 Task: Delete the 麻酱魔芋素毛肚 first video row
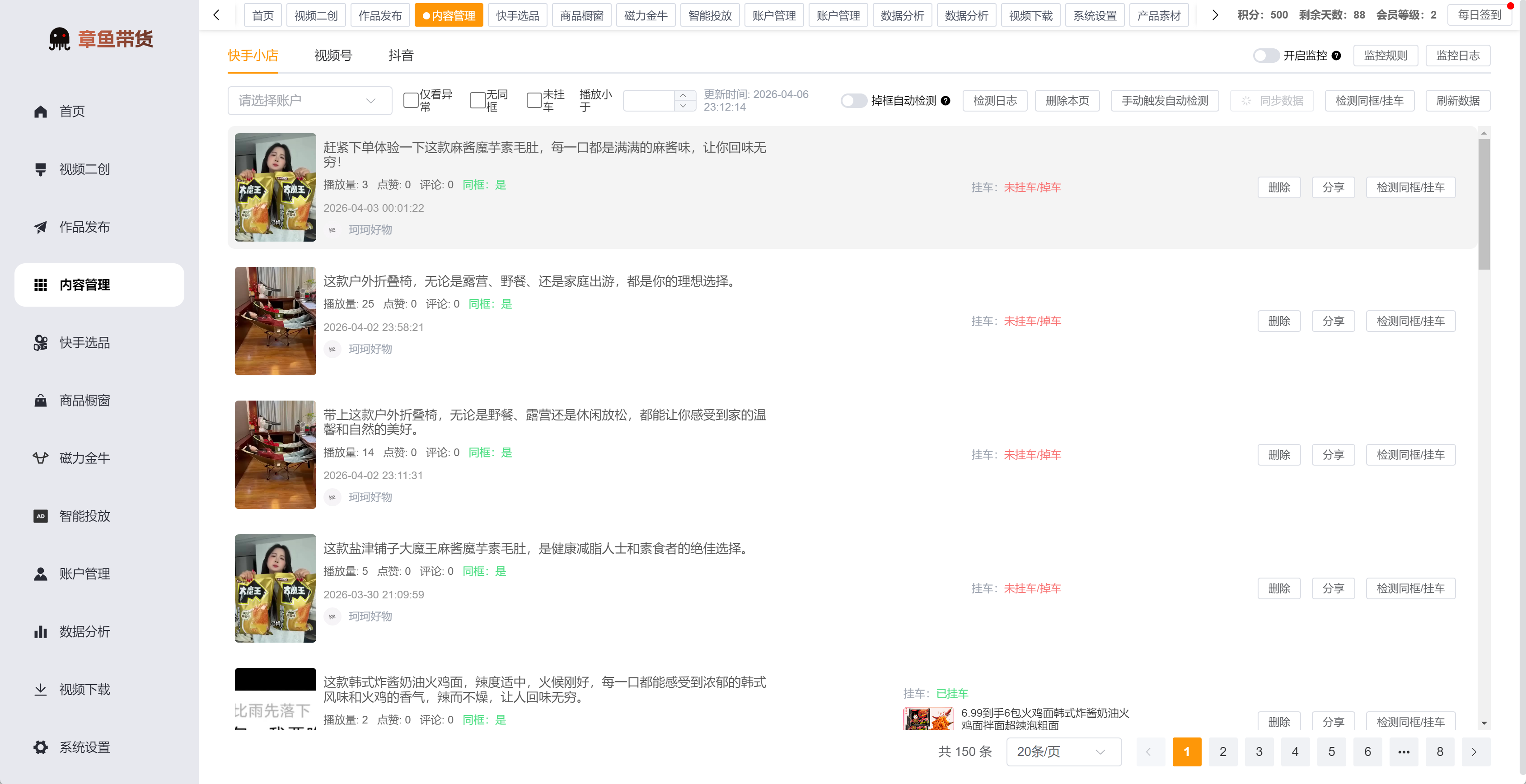[1279, 188]
